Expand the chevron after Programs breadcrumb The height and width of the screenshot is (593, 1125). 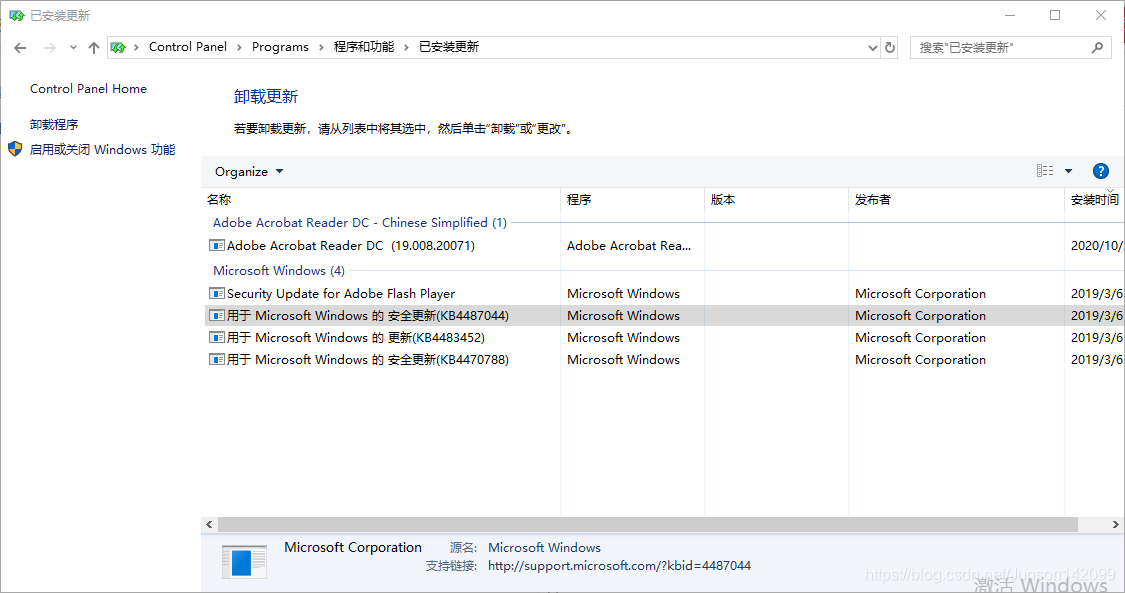click(x=321, y=47)
